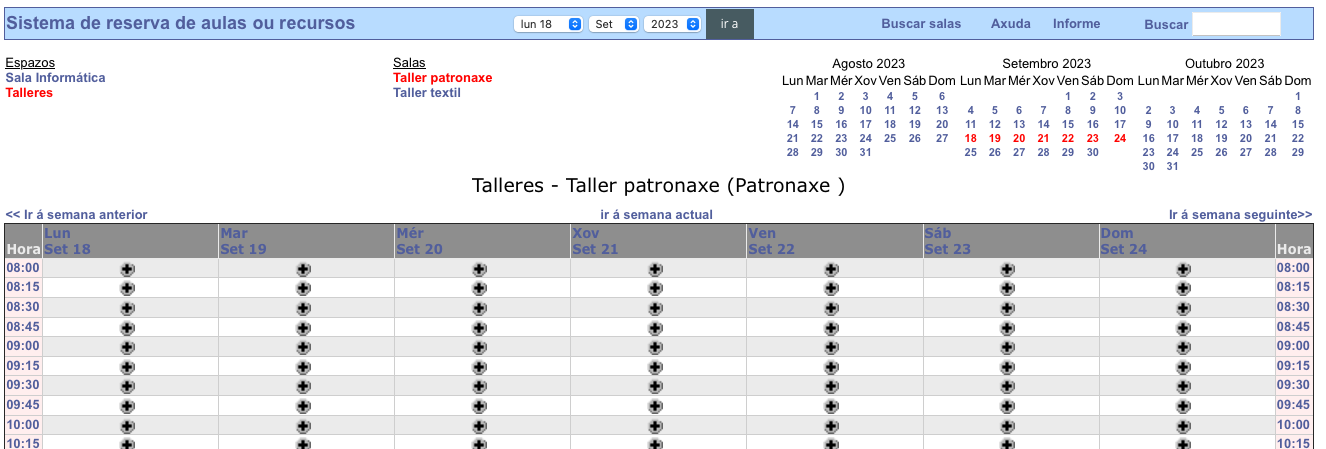Add booking Saturday Set 23 at 08:30

pyautogui.click(x=1008, y=308)
